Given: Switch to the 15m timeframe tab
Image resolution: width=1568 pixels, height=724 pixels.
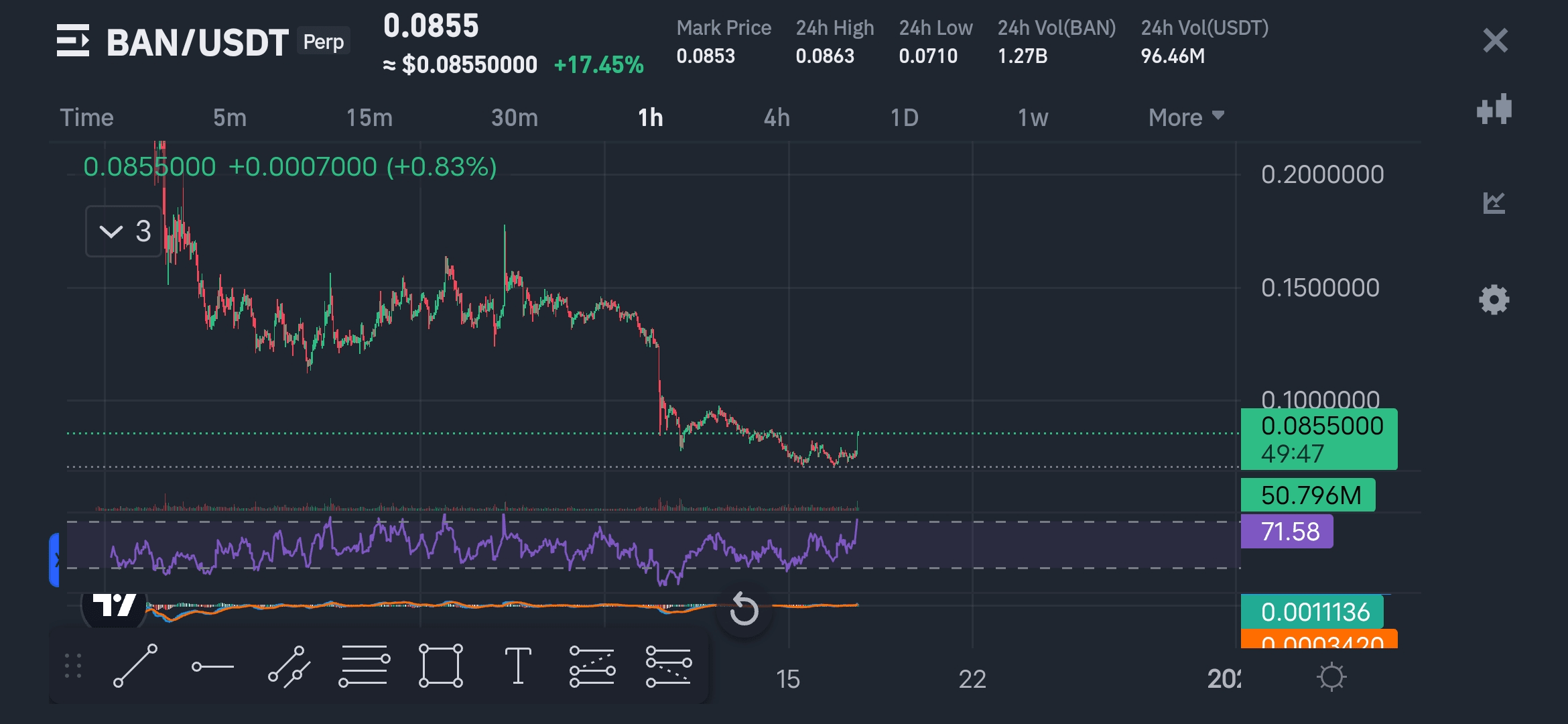Looking at the screenshot, I should click(369, 117).
